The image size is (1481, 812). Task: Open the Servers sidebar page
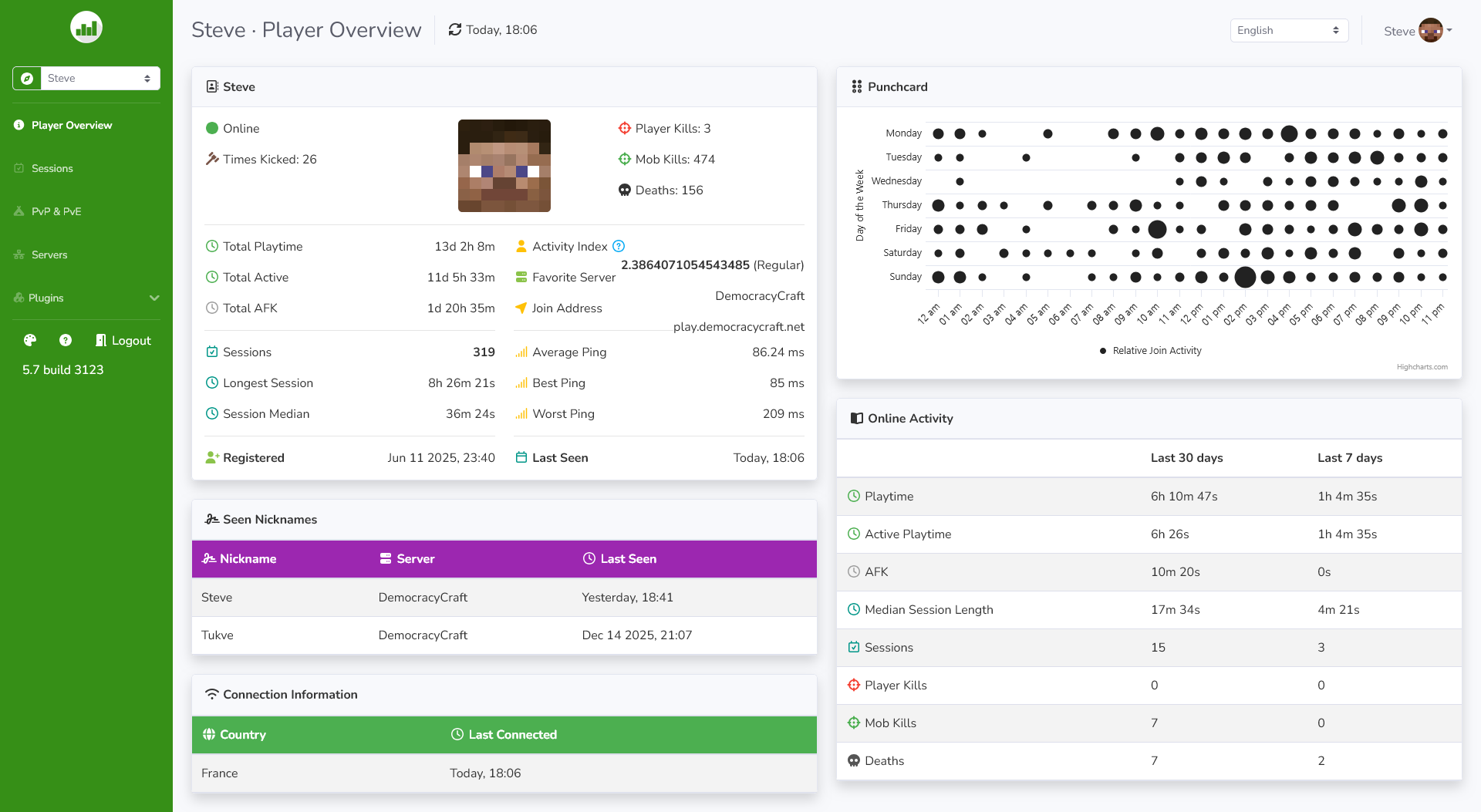pyautogui.click(x=49, y=254)
